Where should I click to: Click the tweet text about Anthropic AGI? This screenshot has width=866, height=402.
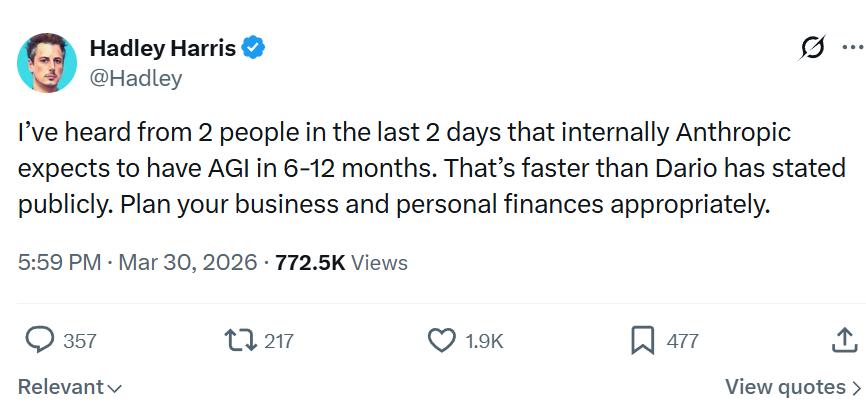click(432, 169)
